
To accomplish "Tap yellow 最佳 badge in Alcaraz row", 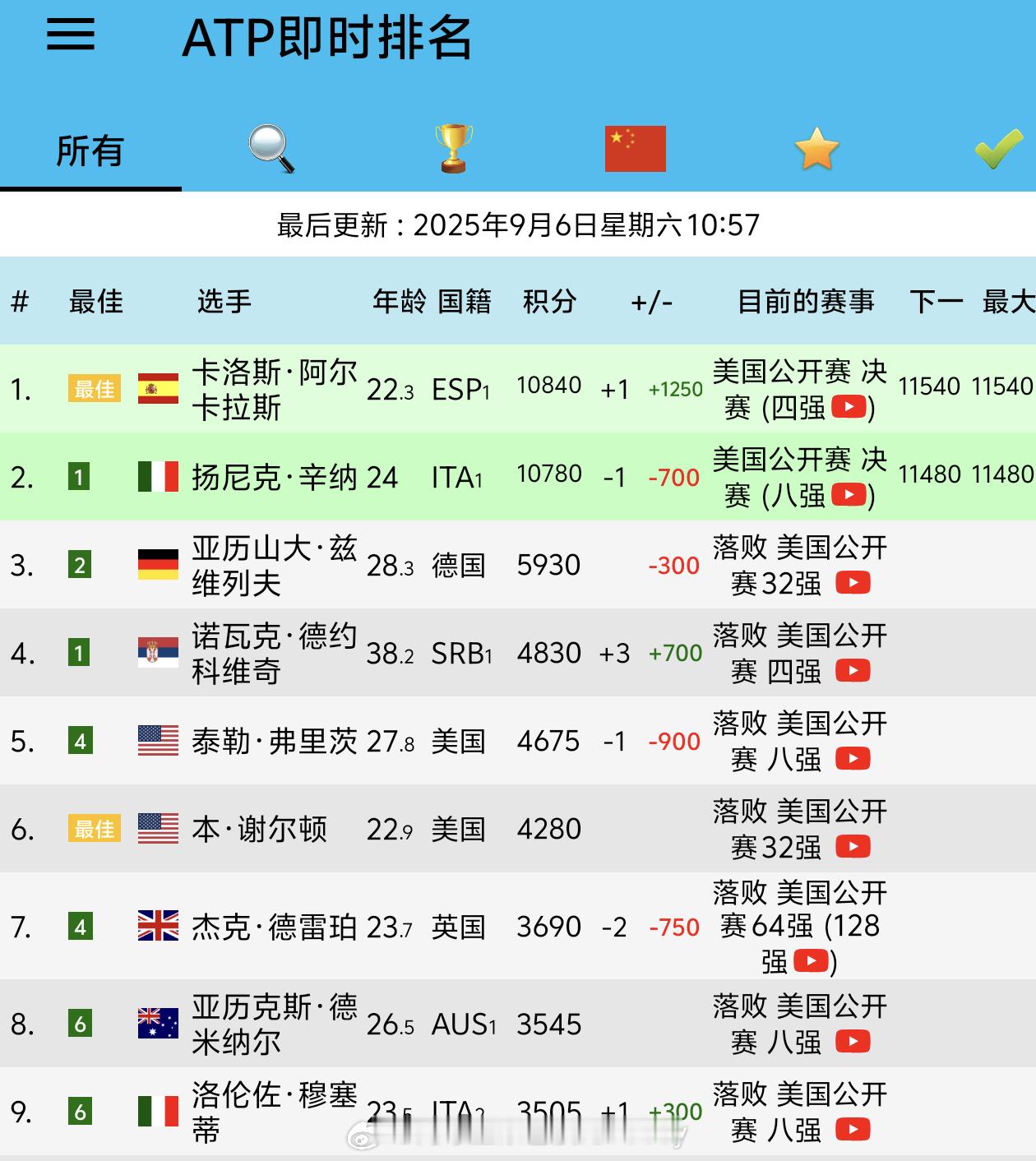I will pos(95,389).
